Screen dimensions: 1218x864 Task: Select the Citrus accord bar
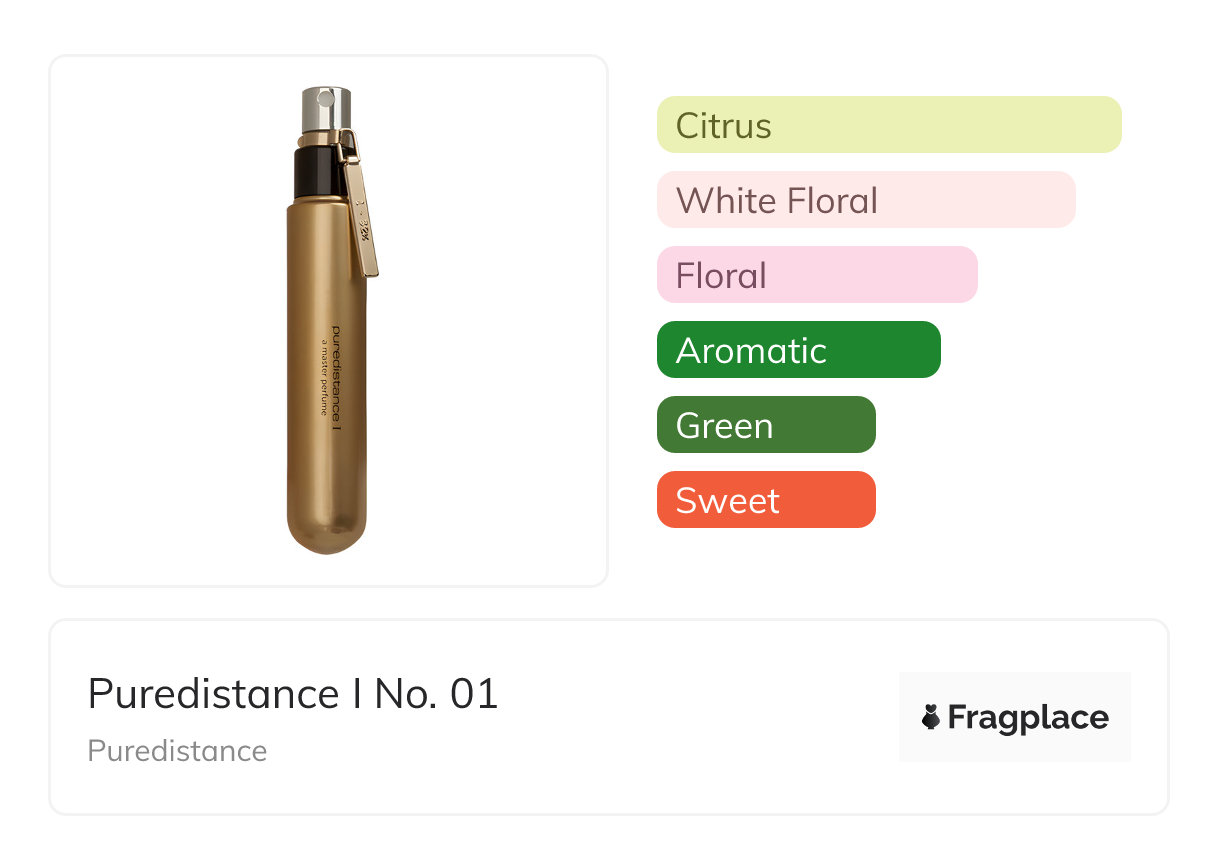click(888, 125)
